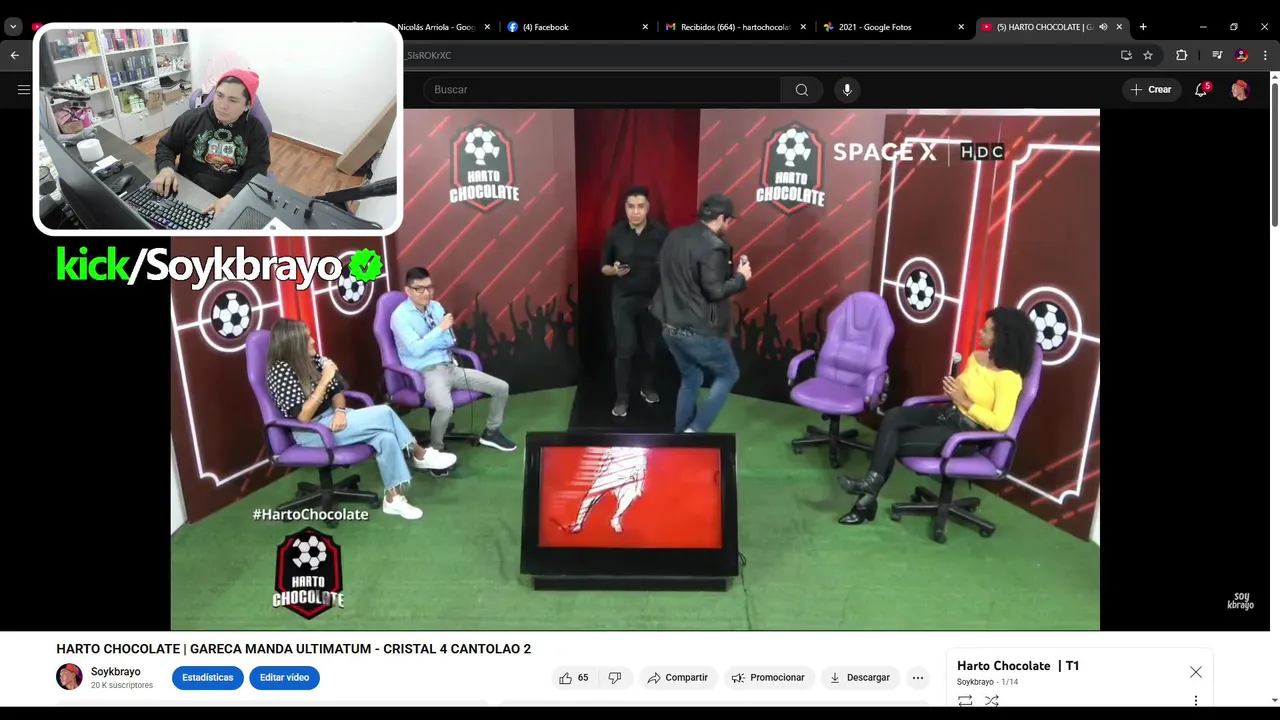
Task: Open the Crear create menu
Action: pos(1151,90)
